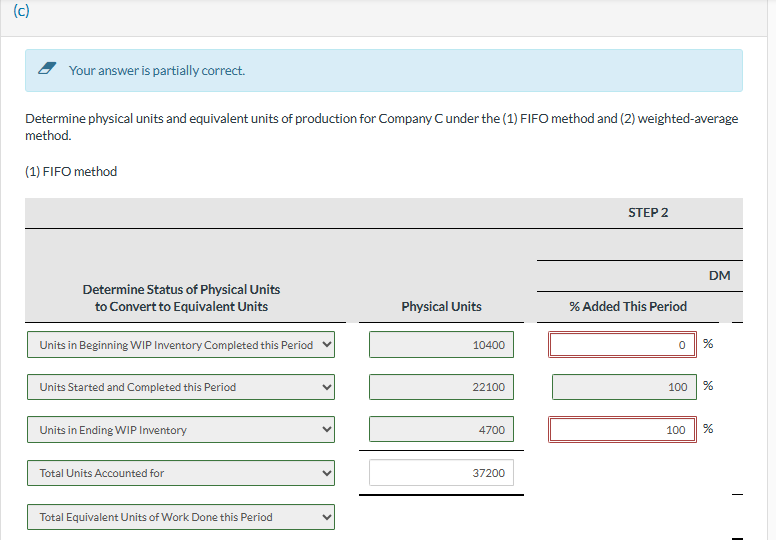Click the total physical units field showing 37200

441,473
